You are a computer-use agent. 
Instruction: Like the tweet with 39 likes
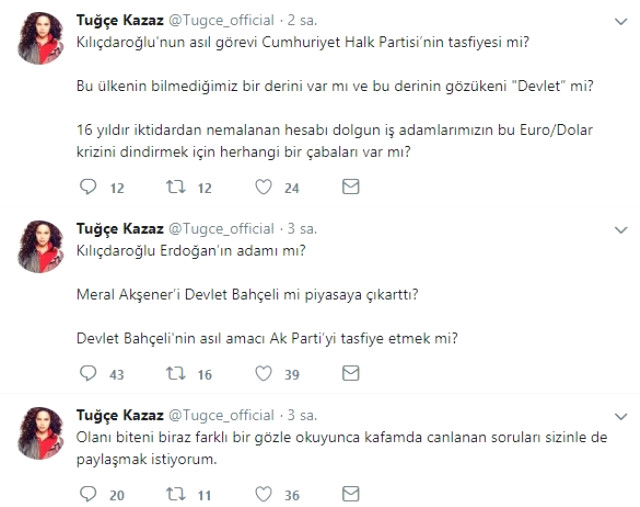[x=265, y=373]
